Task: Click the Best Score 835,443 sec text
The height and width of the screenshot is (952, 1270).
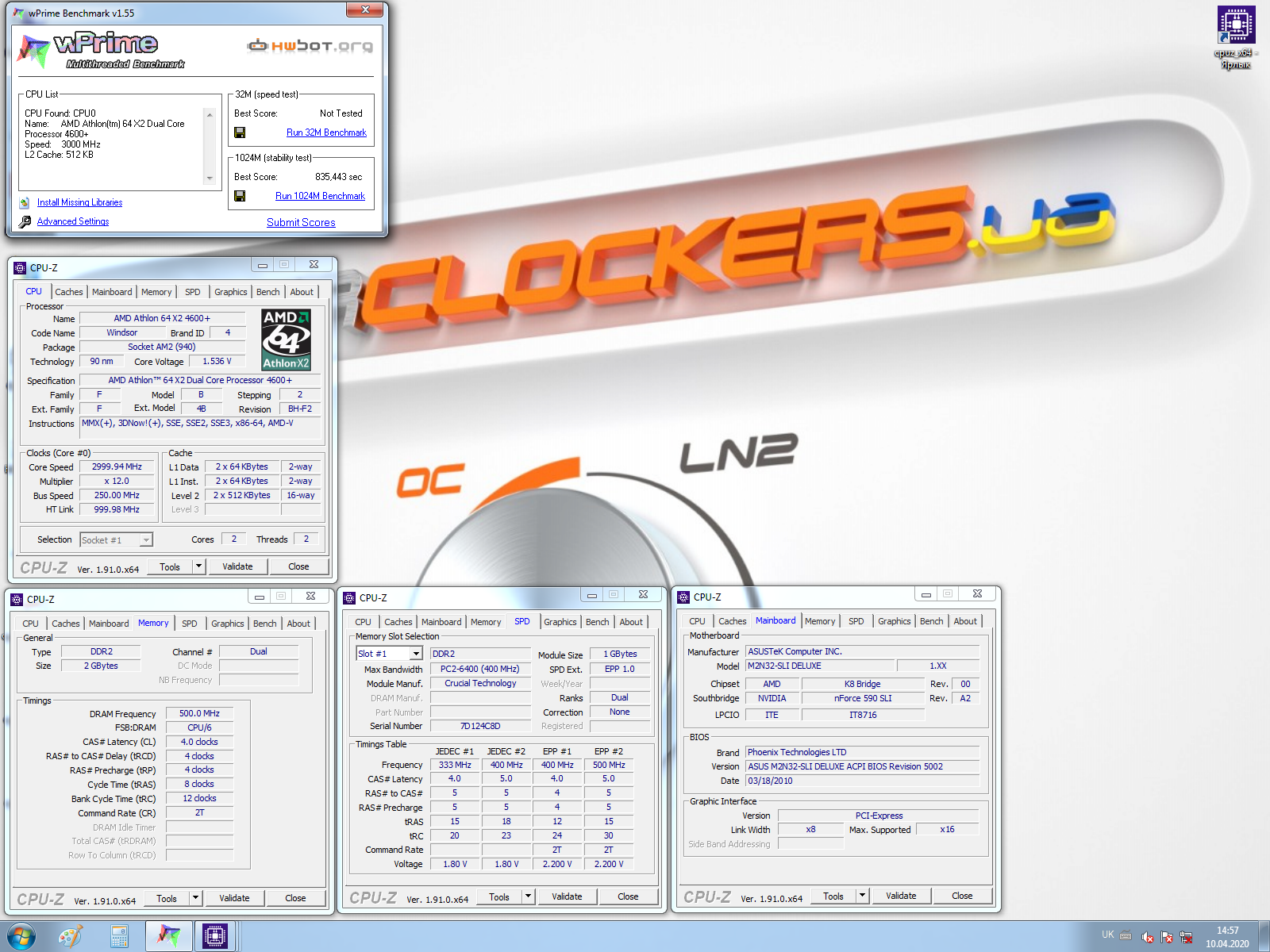Action: point(338,177)
